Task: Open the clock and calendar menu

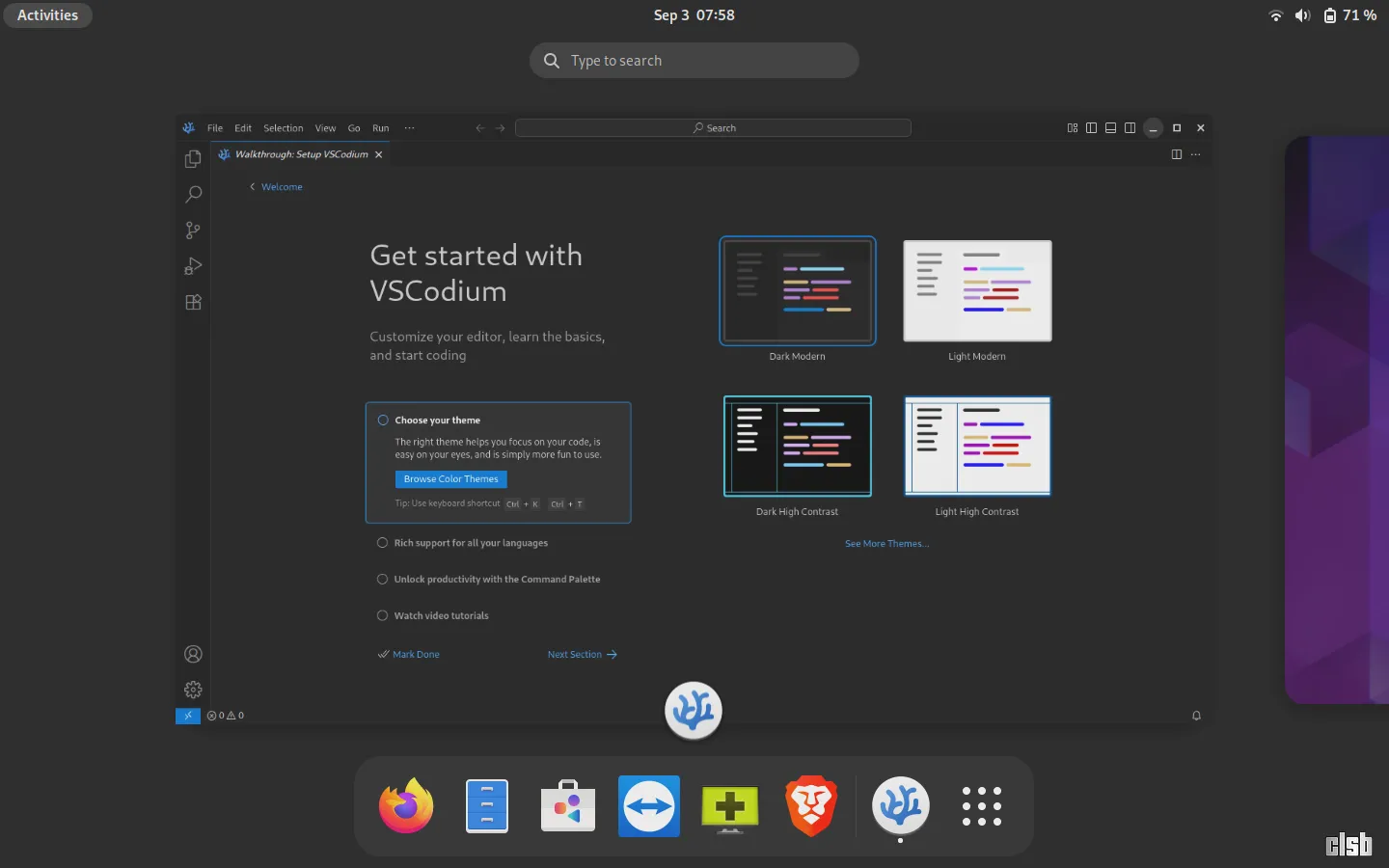Action: [694, 15]
